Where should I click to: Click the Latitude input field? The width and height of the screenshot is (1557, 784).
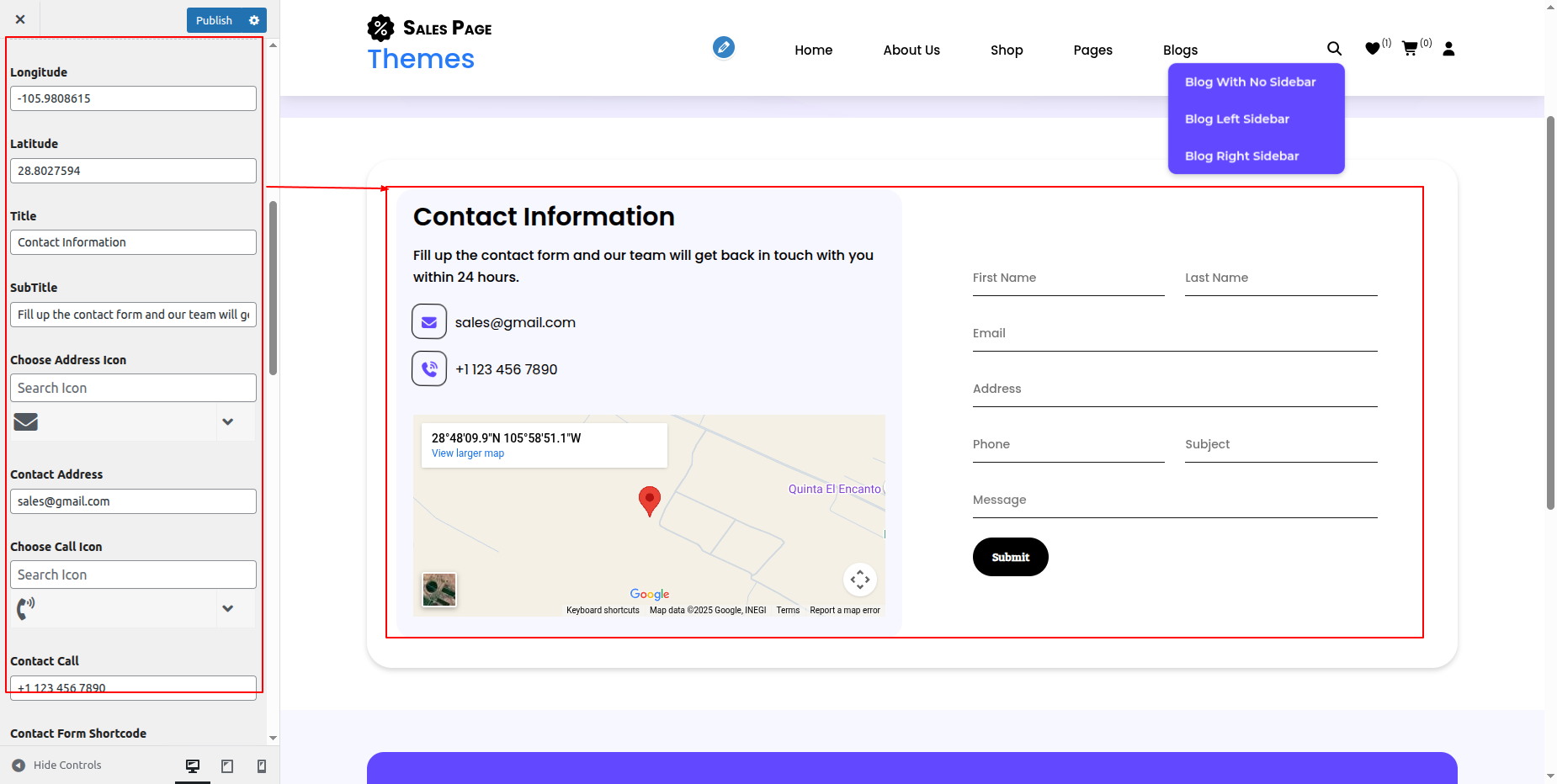coord(133,171)
